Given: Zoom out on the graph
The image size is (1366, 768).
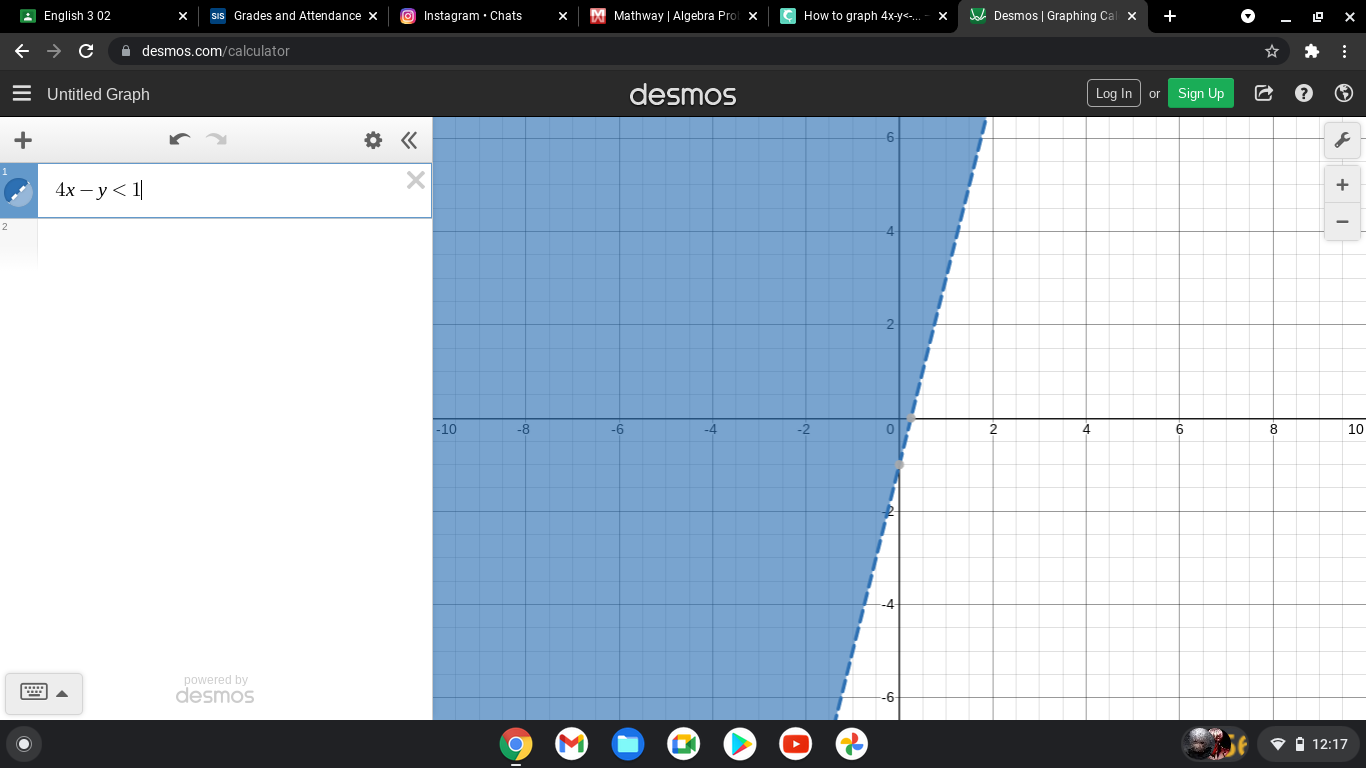Looking at the screenshot, I should click(1342, 222).
